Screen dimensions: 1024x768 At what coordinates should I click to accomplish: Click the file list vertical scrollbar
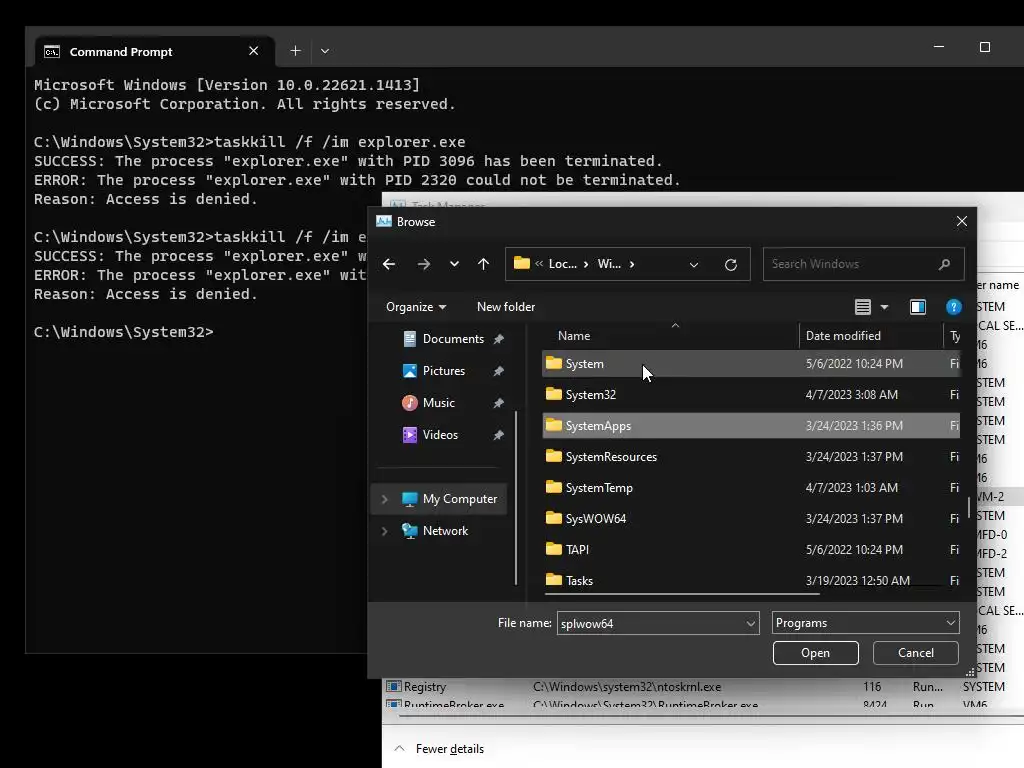coord(968,508)
